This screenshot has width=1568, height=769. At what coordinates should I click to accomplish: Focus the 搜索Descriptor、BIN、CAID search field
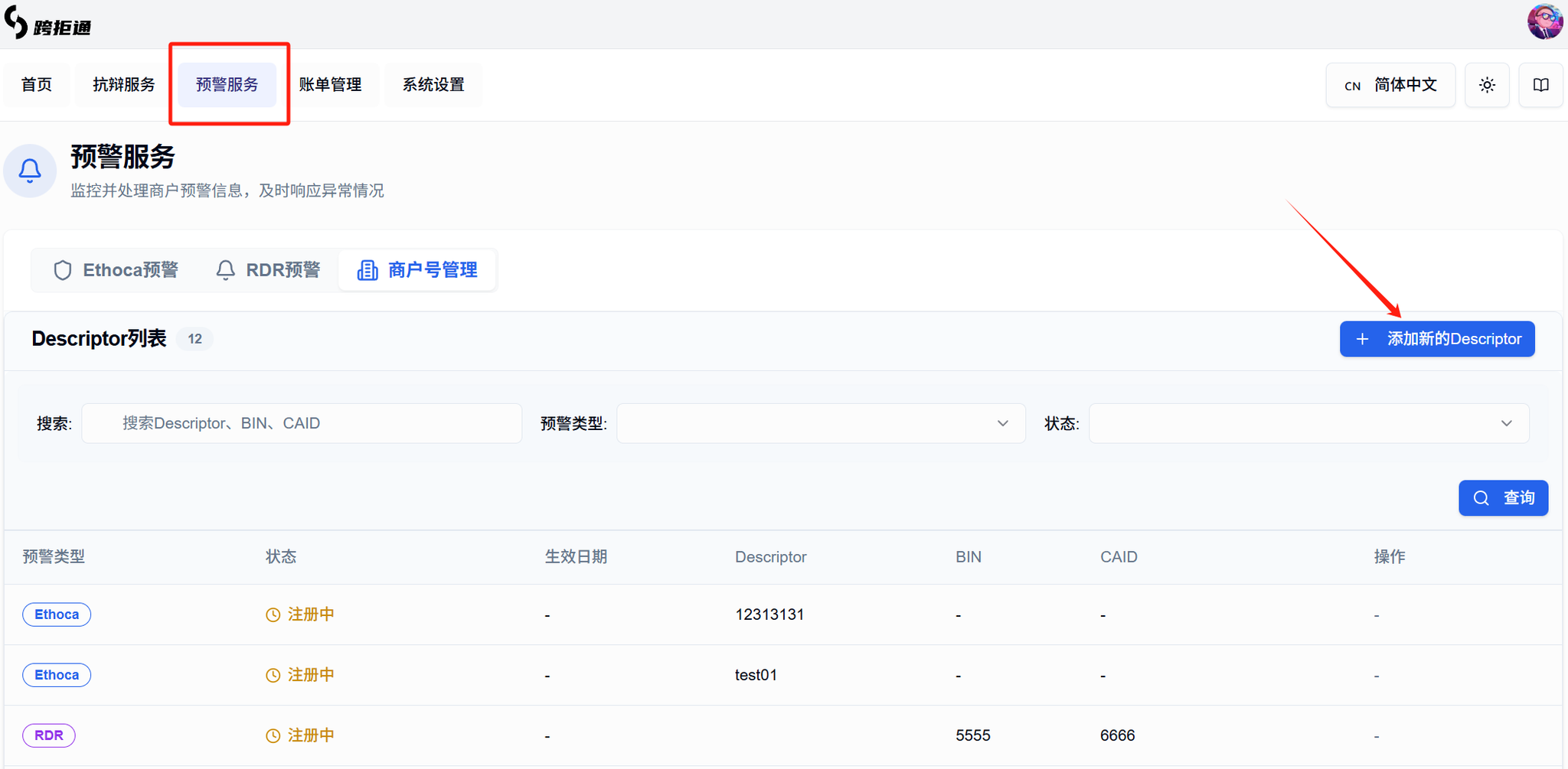(302, 423)
